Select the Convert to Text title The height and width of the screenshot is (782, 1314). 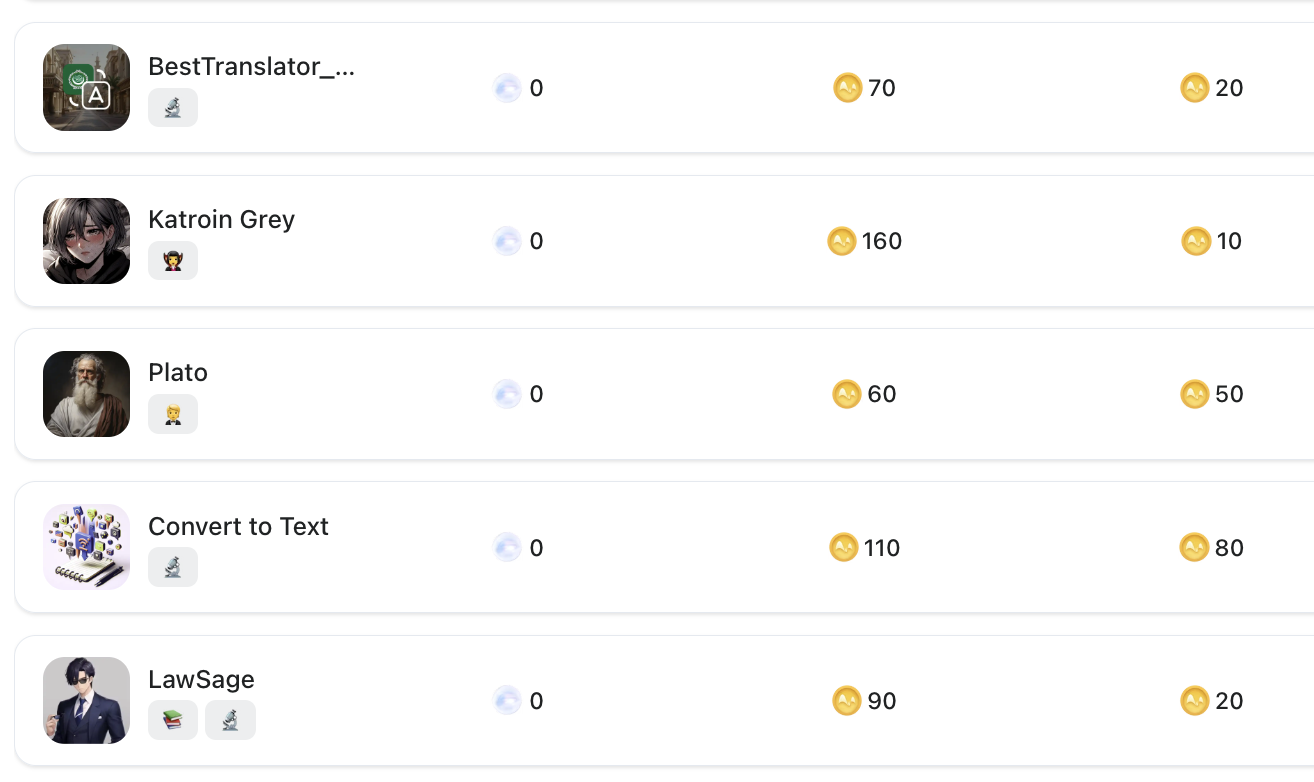click(x=238, y=526)
